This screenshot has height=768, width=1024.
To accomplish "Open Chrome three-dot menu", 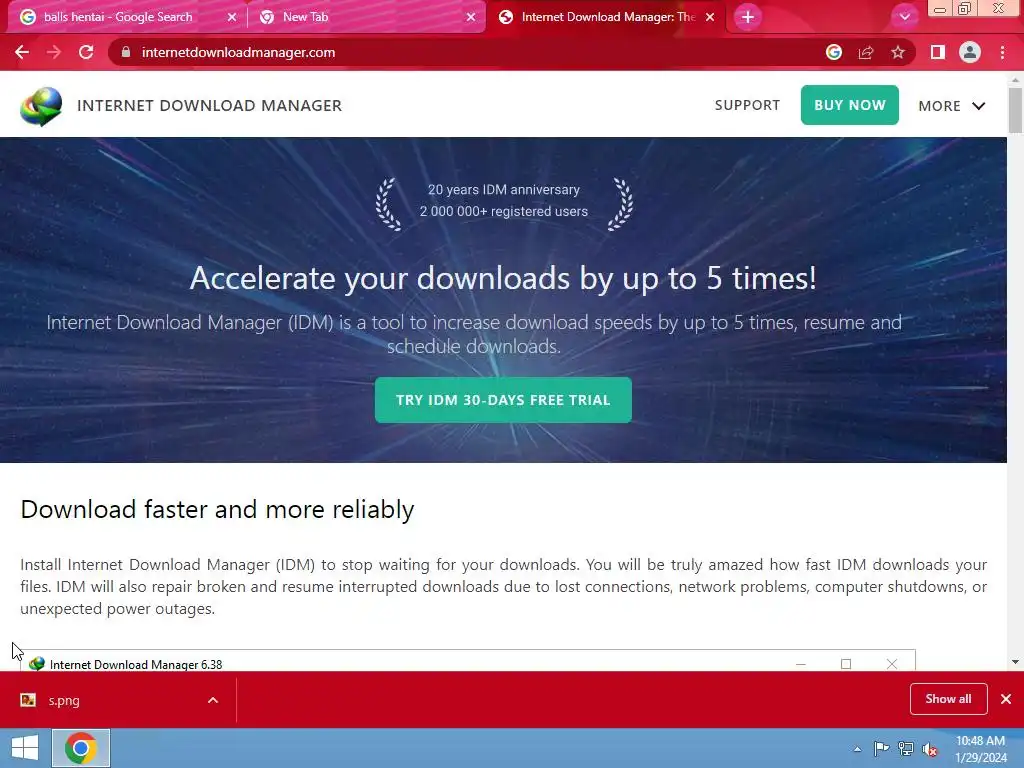I will (x=1002, y=52).
